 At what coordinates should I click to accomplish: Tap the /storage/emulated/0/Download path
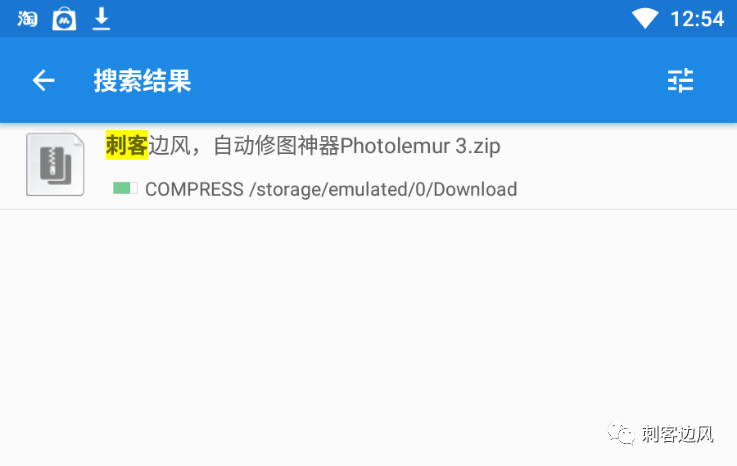point(383,190)
